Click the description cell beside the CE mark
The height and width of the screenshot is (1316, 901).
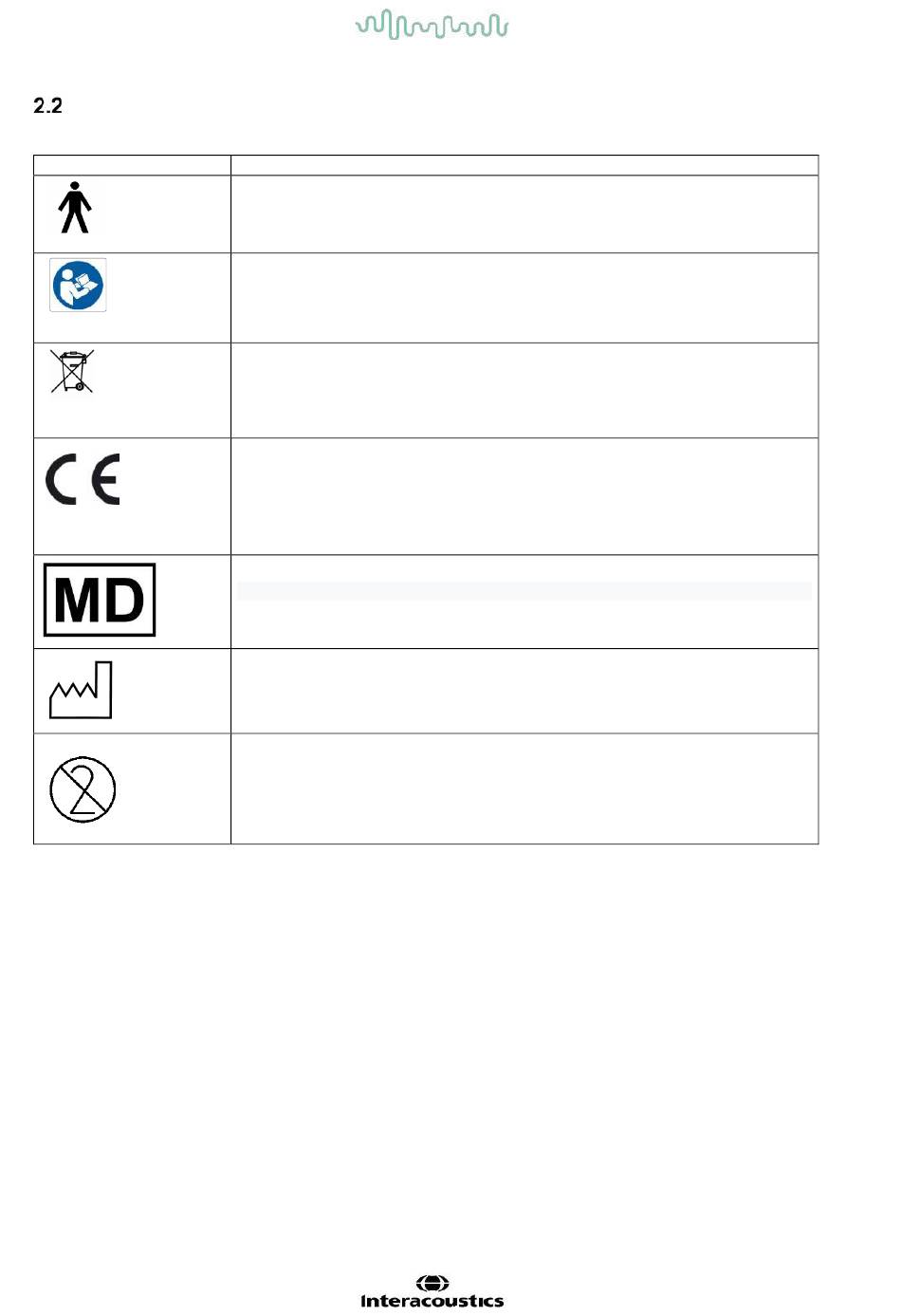[x=524, y=496]
